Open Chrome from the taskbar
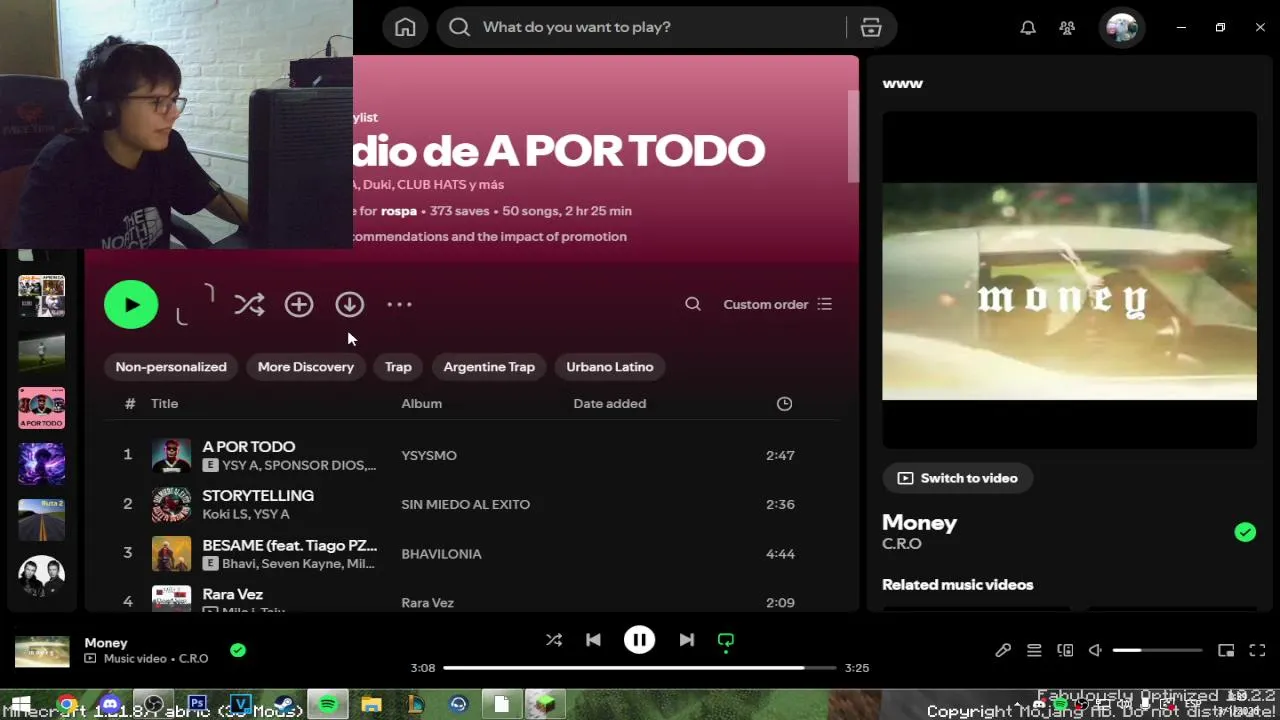Viewport: 1280px width, 720px height. point(66,705)
